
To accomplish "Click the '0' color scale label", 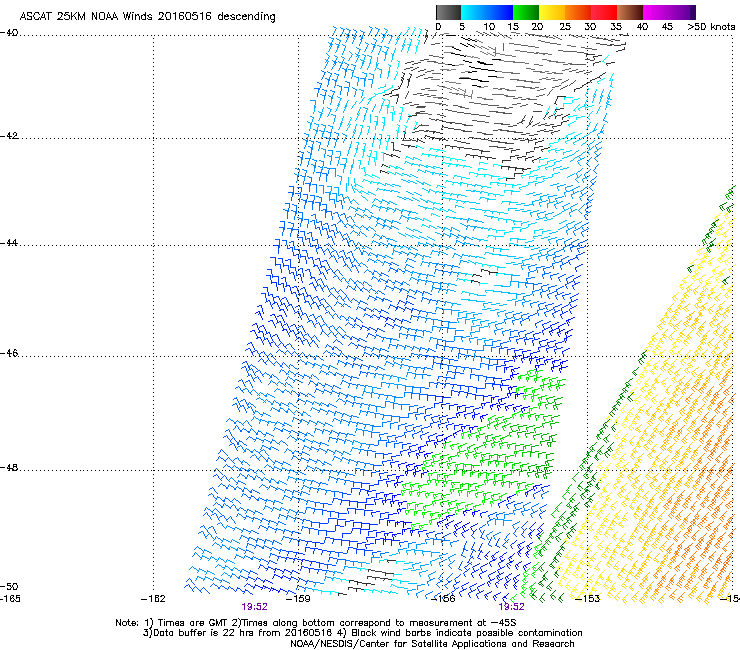I will (x=438, y=26).
